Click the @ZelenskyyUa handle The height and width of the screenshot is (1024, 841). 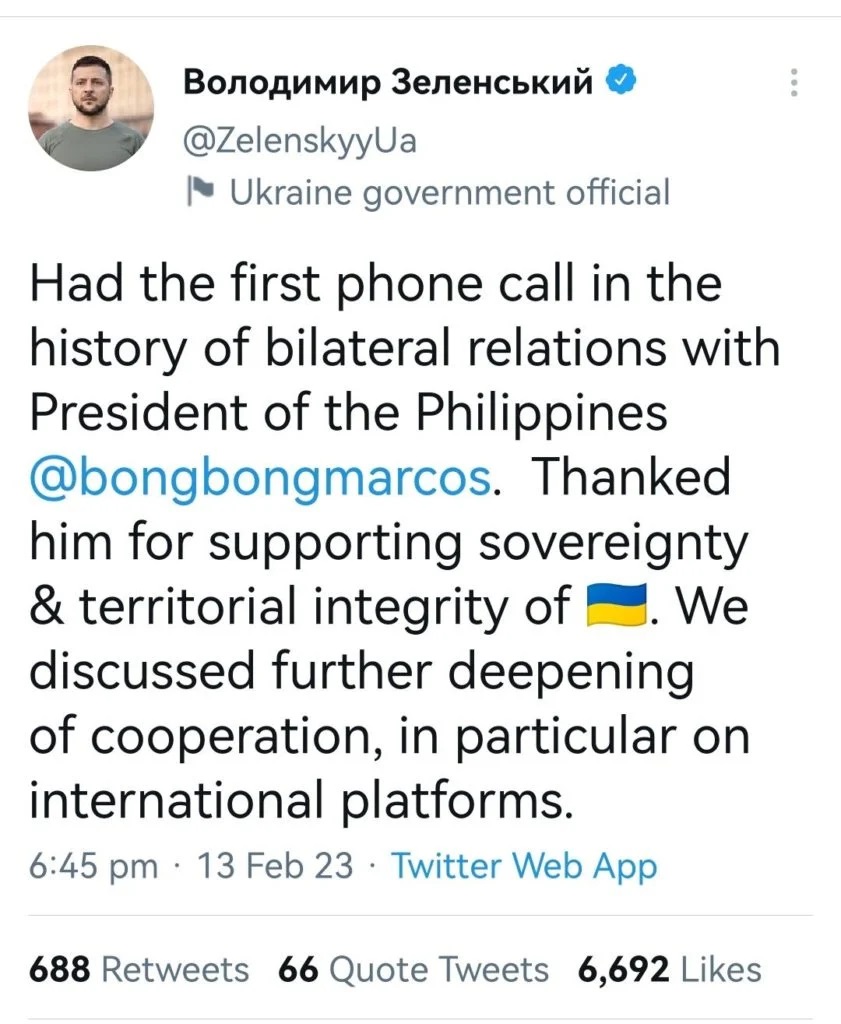click(x=299, y=141)
